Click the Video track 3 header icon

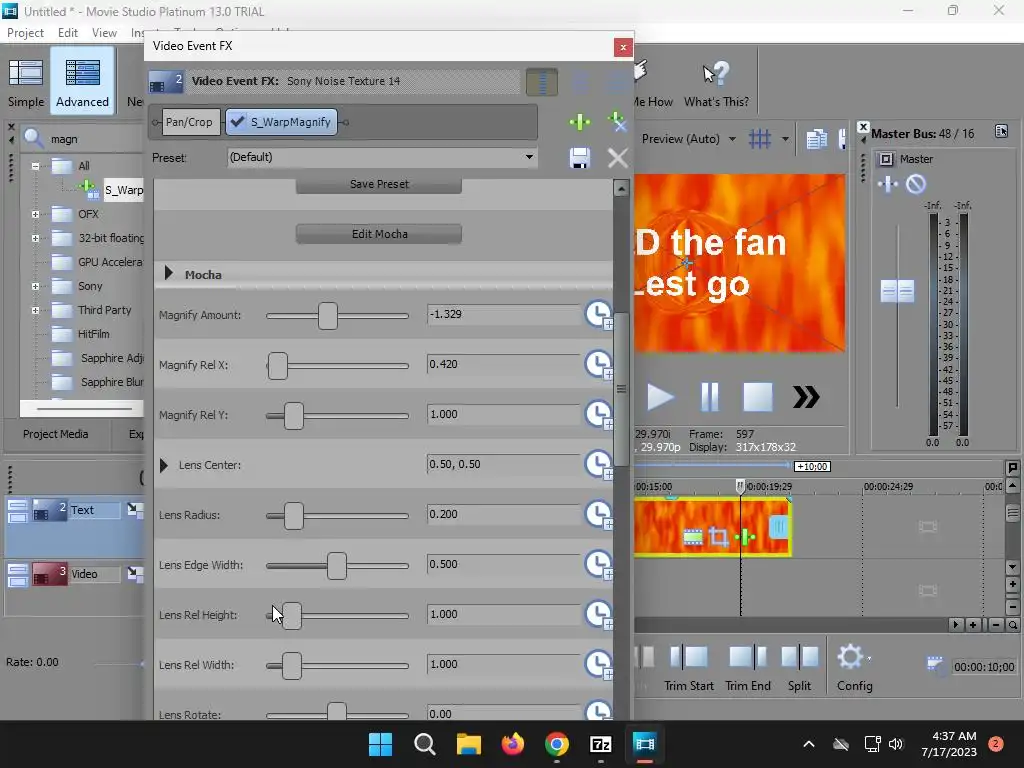[x=50, y=574]
